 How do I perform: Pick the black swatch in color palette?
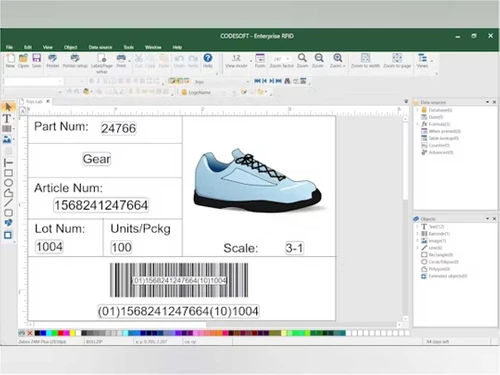coord(37,333)
